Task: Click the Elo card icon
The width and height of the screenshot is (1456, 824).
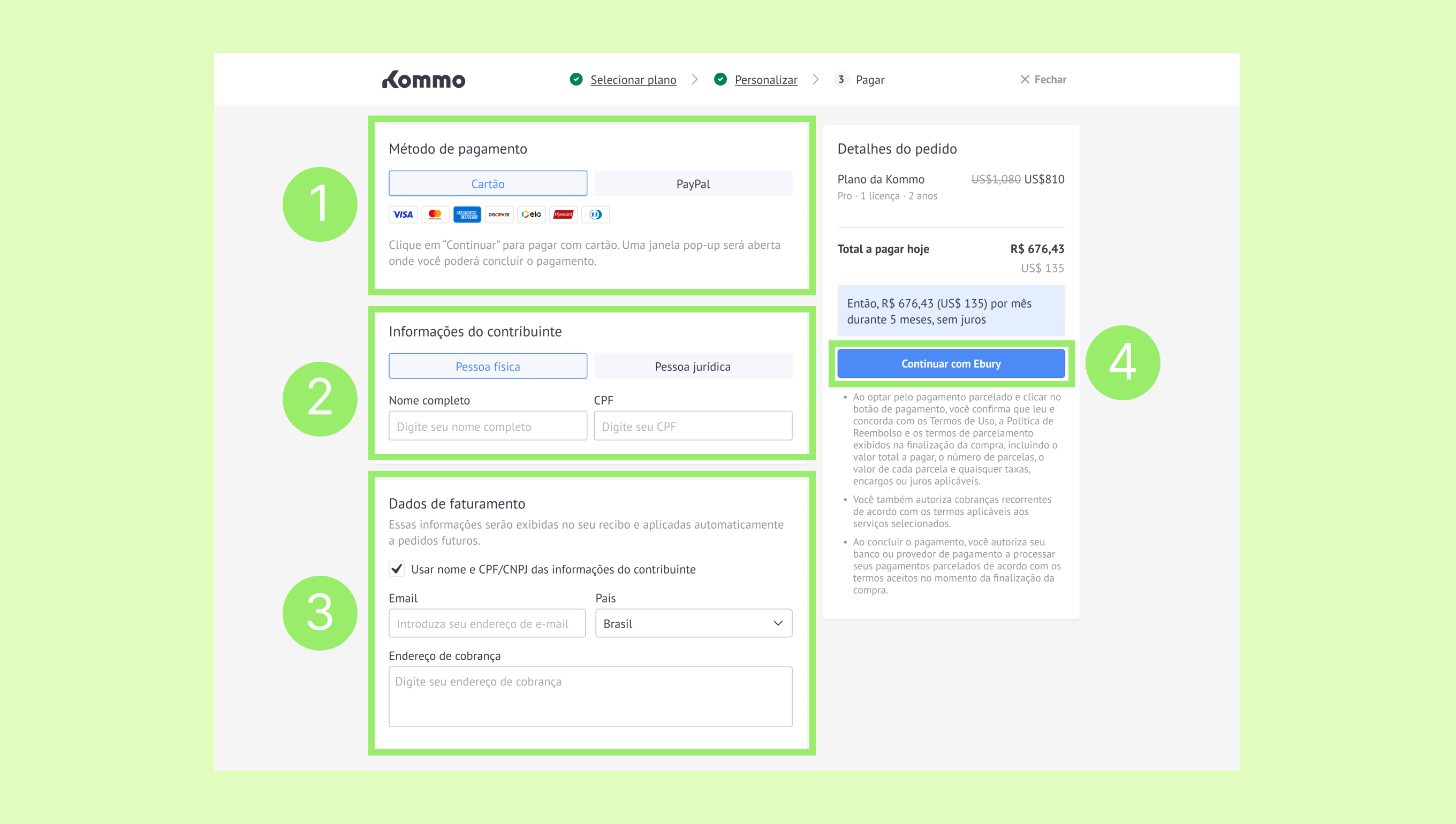Action: point(531,215)
